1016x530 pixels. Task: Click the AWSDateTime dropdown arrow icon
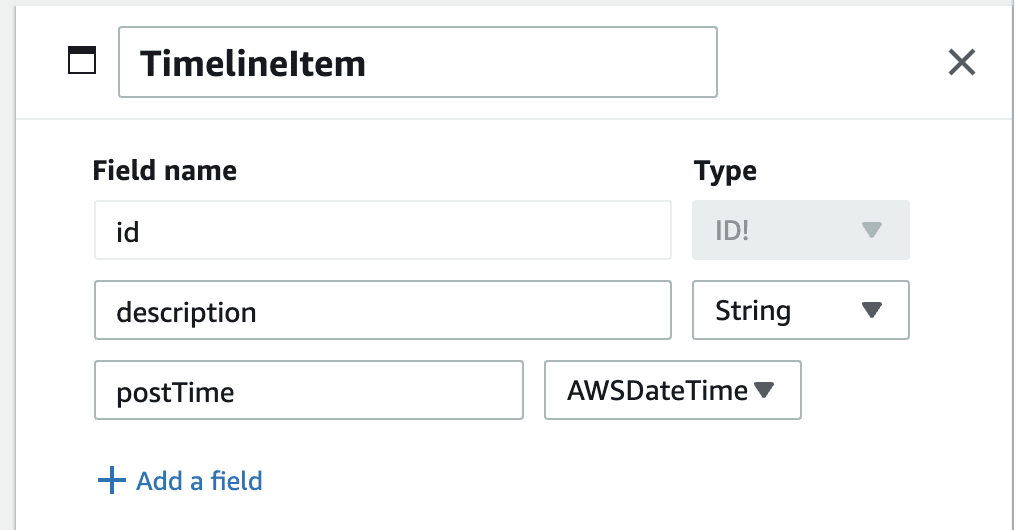click(764, 389)
